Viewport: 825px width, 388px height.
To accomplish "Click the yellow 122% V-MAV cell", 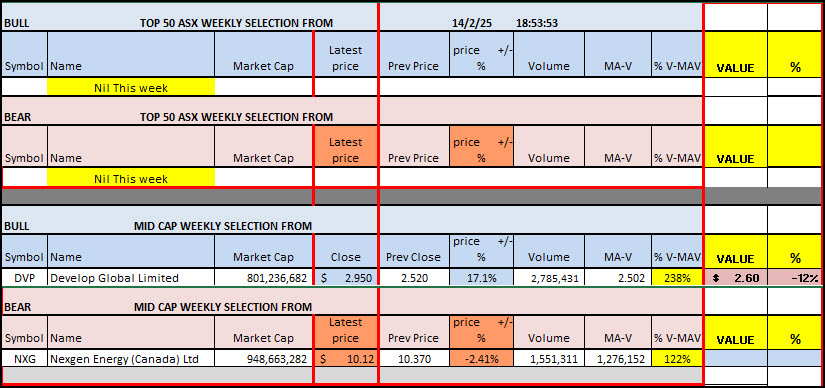I will click(677, 359).
